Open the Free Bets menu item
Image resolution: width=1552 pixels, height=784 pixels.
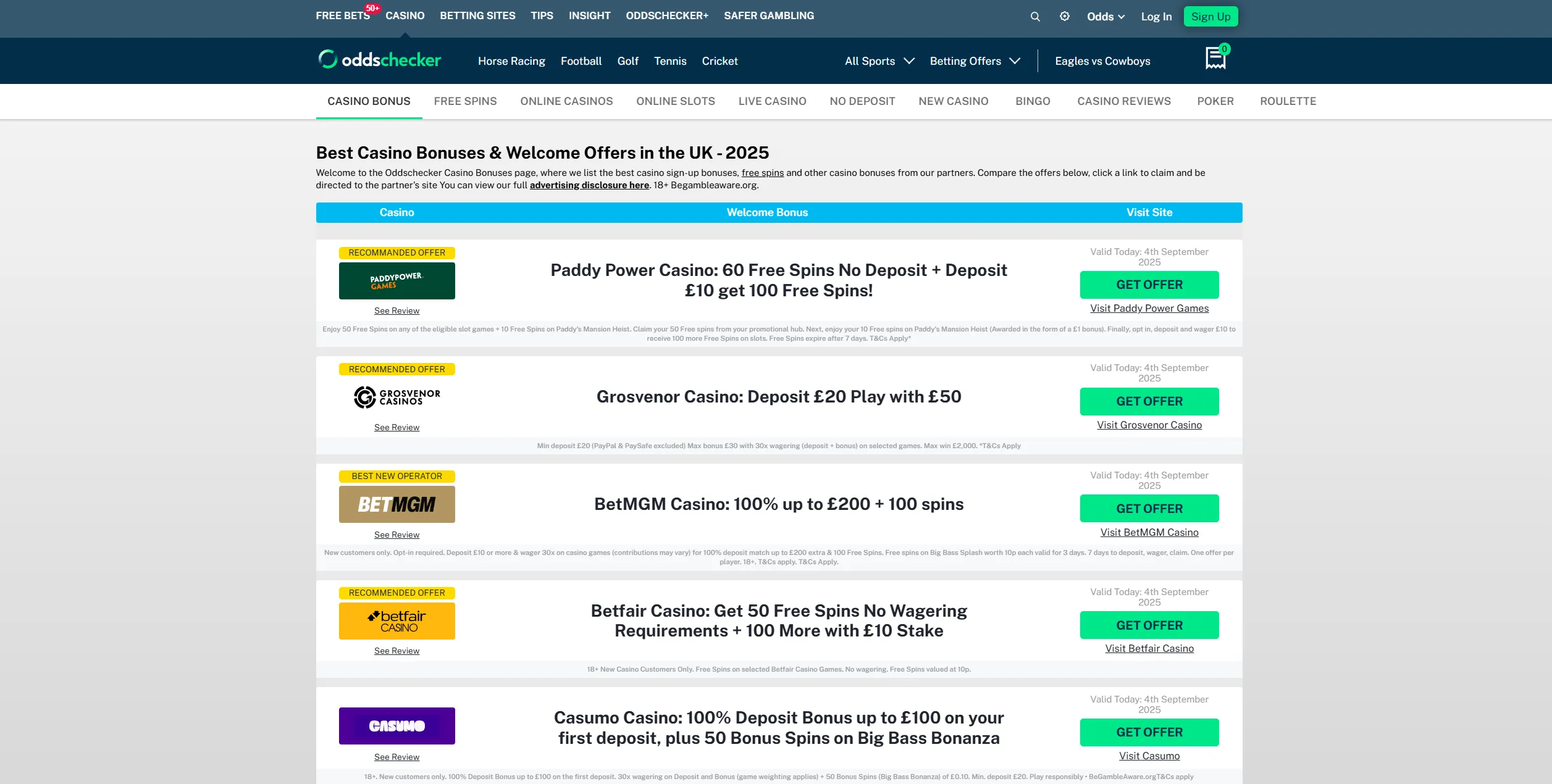(x=343, y=15)
